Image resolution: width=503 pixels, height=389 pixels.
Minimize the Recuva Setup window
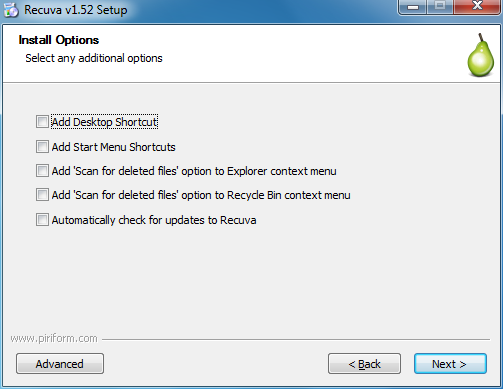pyautogui.click(x=413, y=7)
